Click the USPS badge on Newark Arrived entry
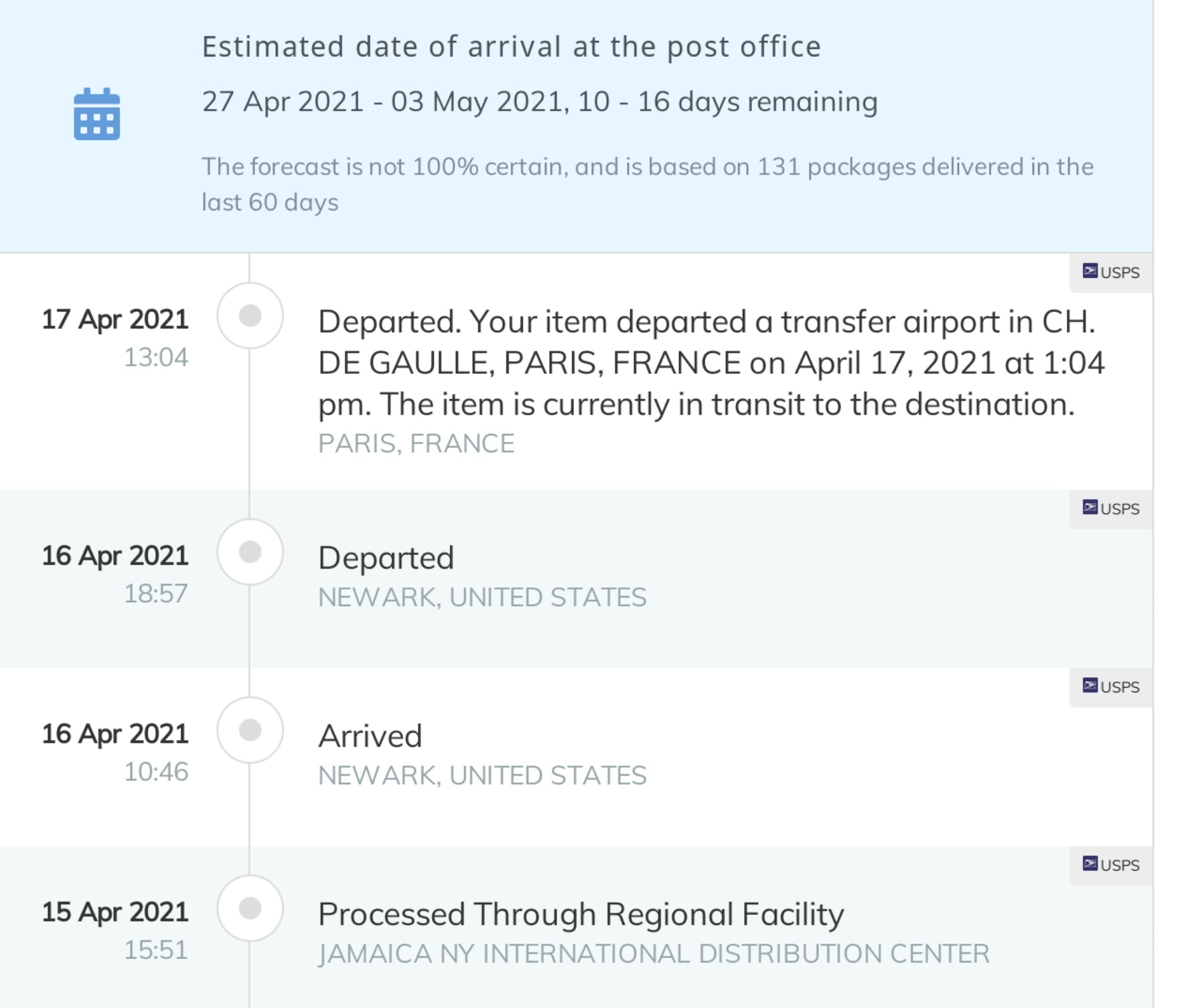 [x=1111, y=687]
